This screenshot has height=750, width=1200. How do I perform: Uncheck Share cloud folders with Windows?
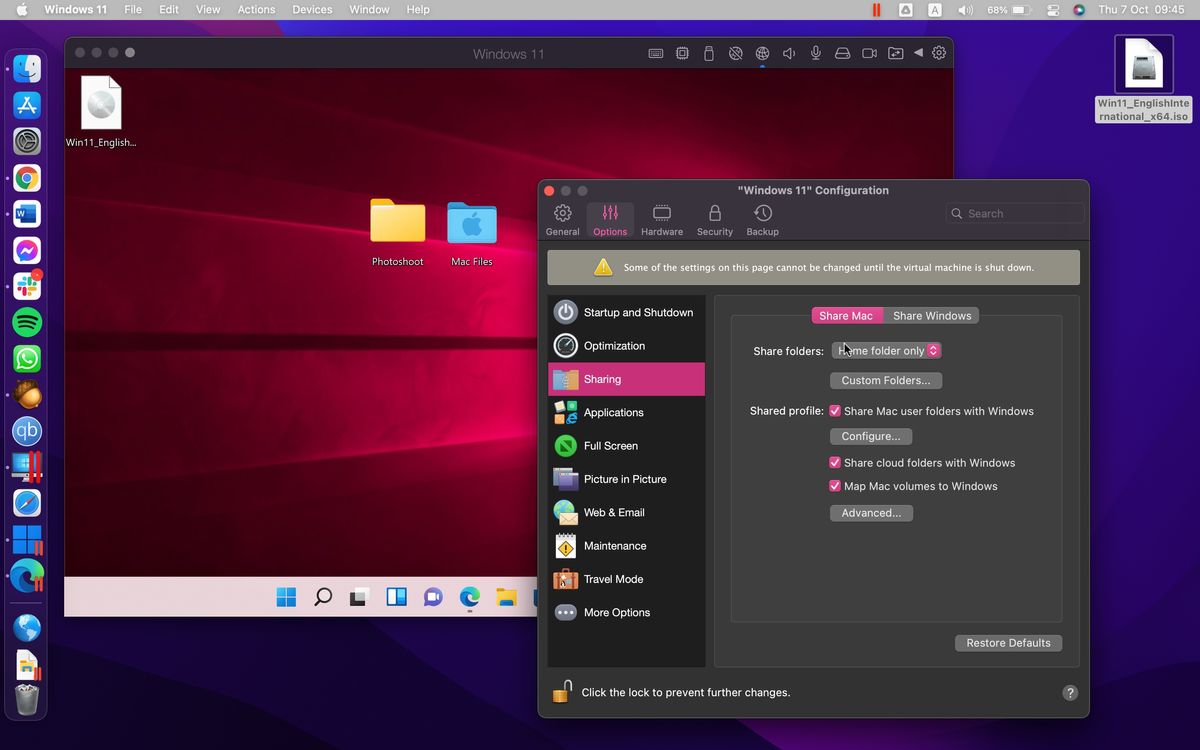coord(835,462)
